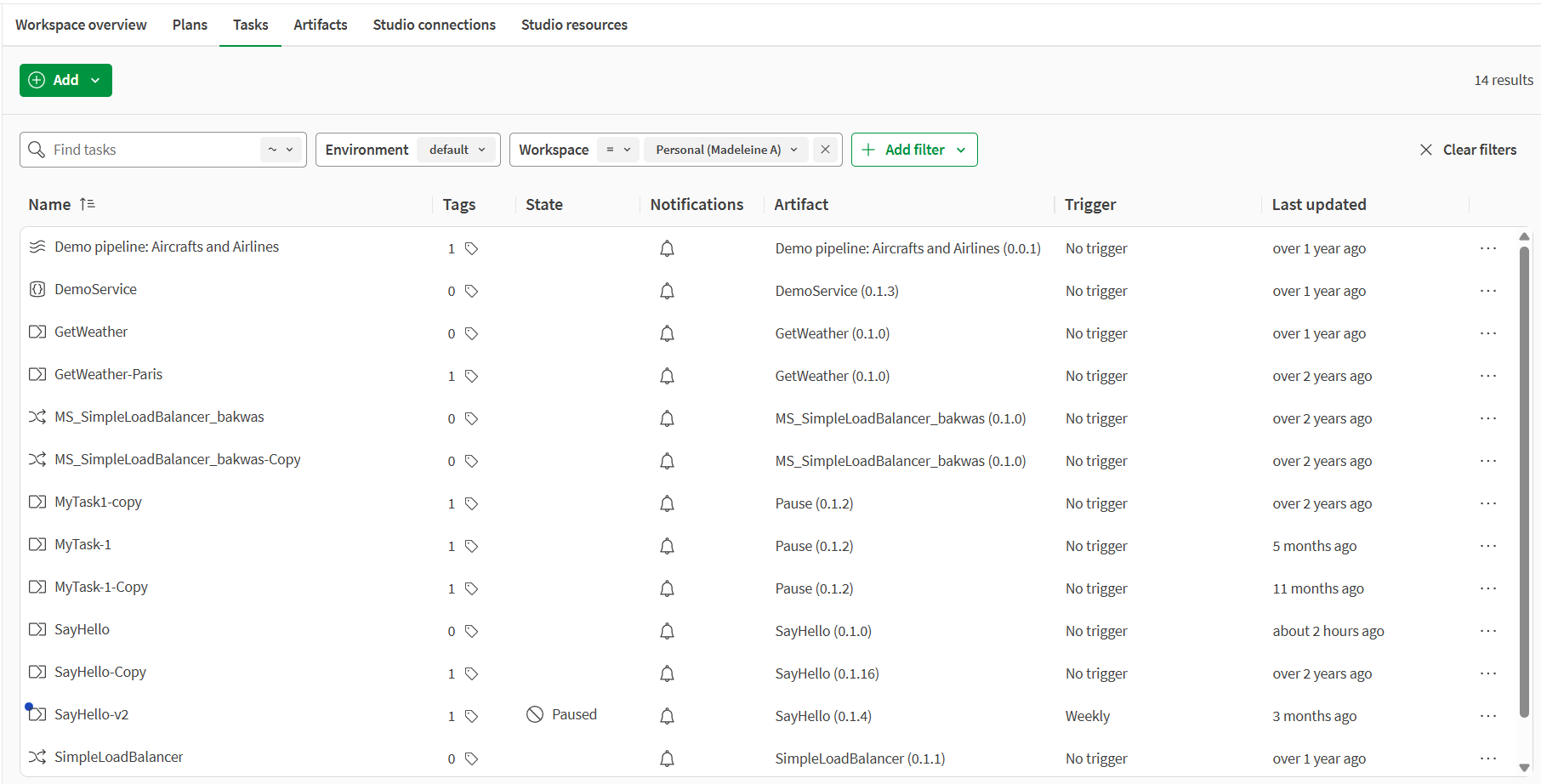This screenshot has width=1541, height=784.
Task: Open the Personal (Madeleine A) workspace dropdown
Action: click(x=725, y=149)
